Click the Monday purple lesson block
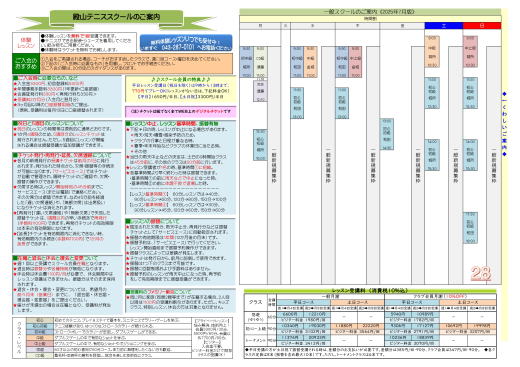 click(x=260, y=90)
